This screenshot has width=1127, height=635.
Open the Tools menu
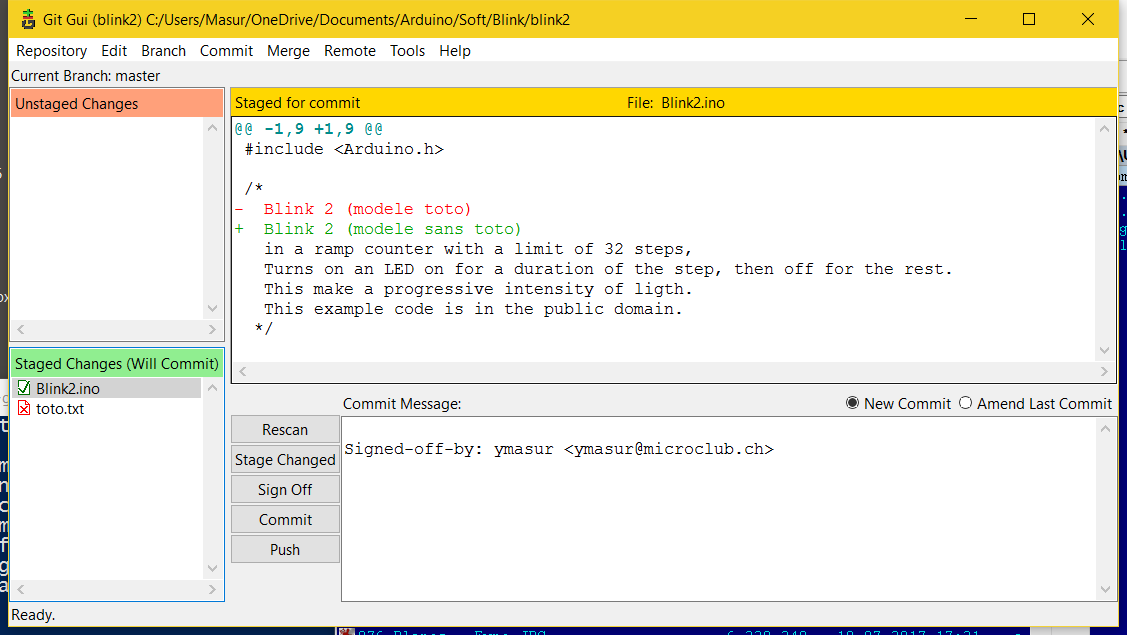[x=408, y=51]
